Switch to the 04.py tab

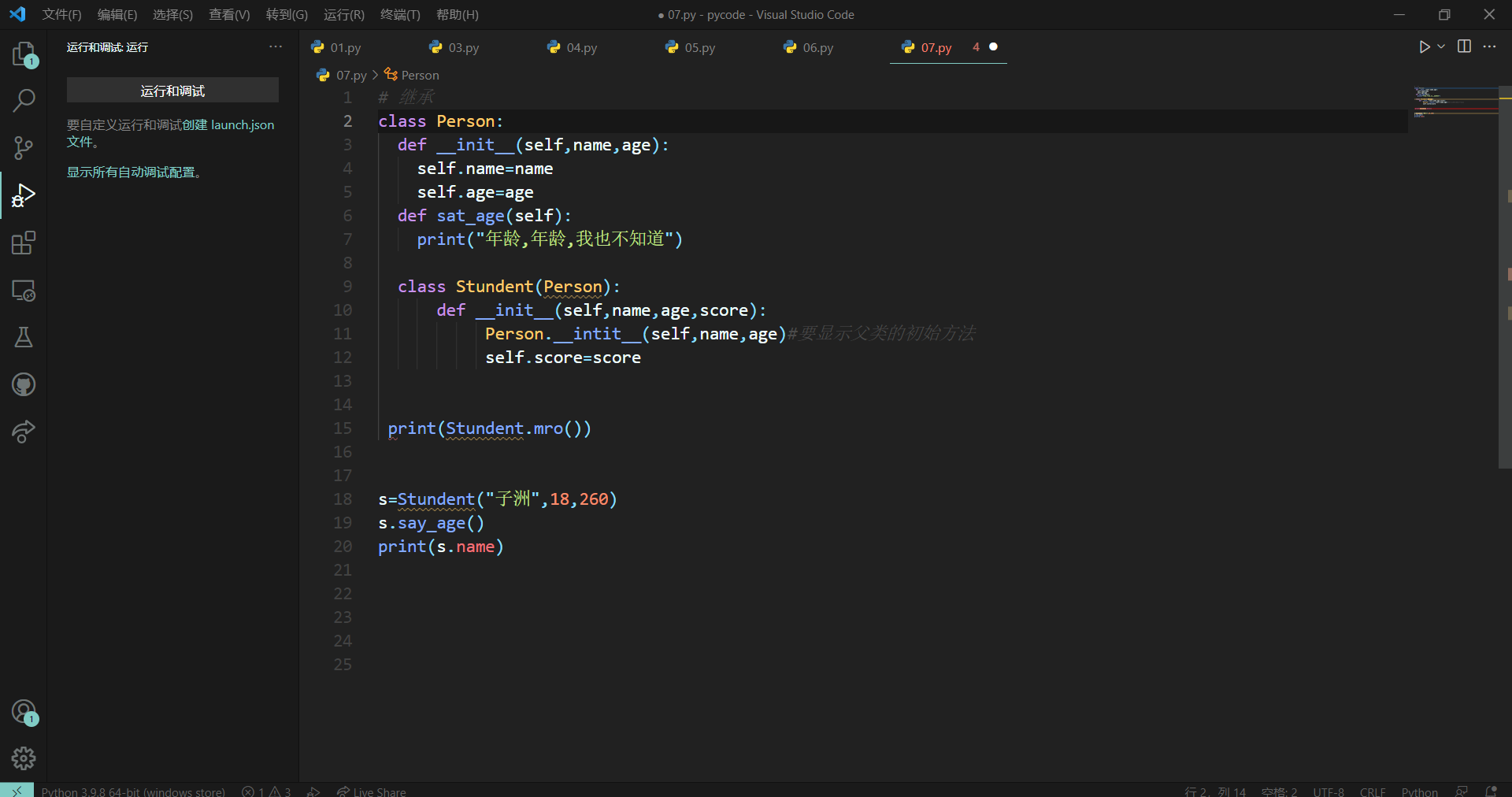[582, 47]
